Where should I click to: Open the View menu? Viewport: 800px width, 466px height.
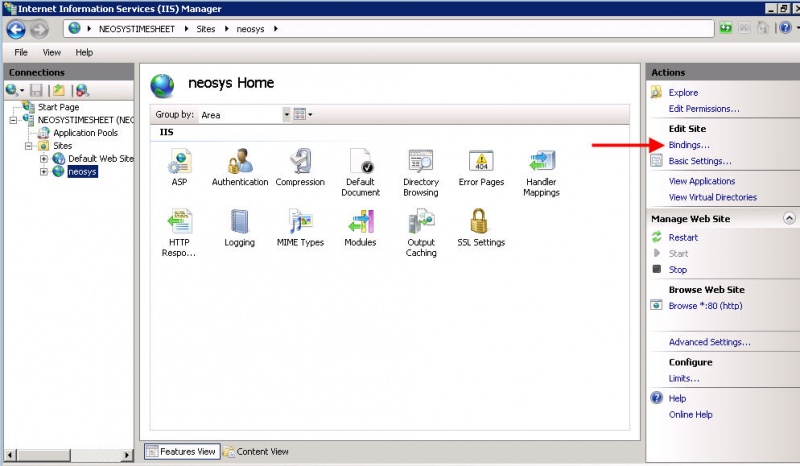click(52, 52)
